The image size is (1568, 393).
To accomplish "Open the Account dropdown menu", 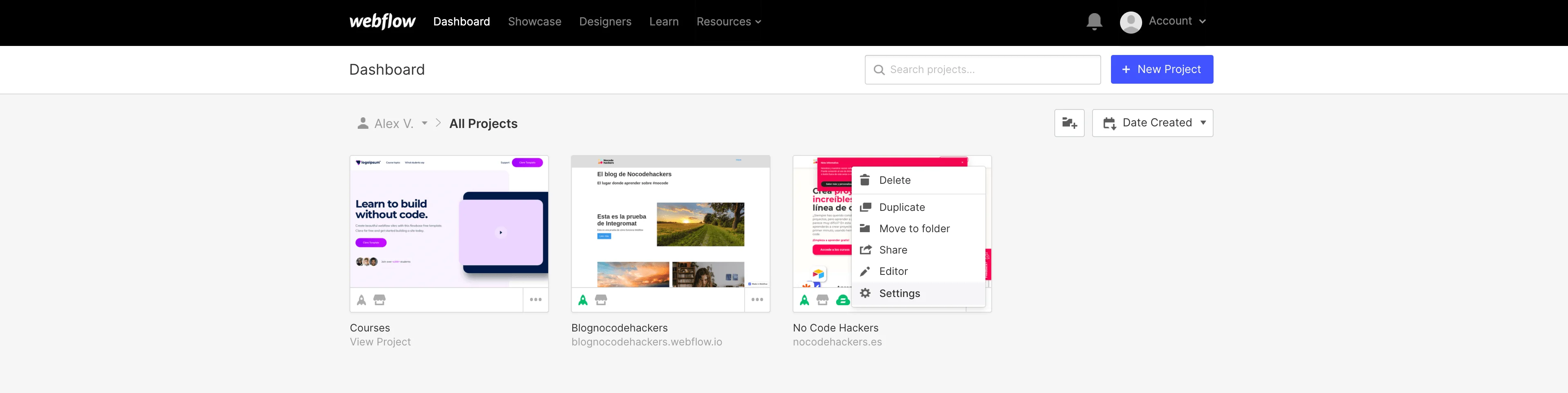I will point(1163,21).
